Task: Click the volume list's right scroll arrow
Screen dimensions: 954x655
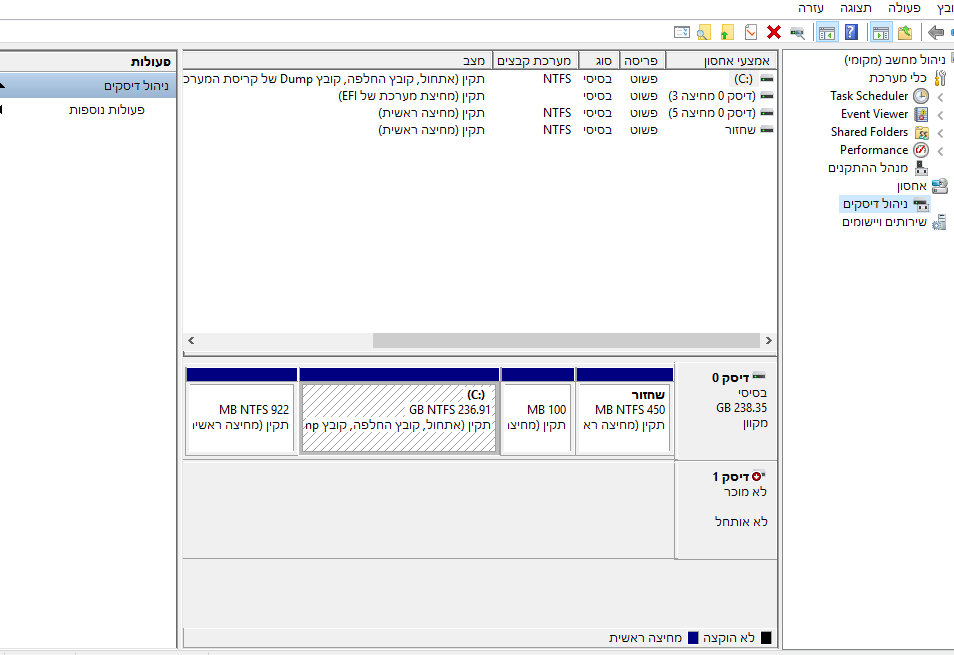Action: 768,341
